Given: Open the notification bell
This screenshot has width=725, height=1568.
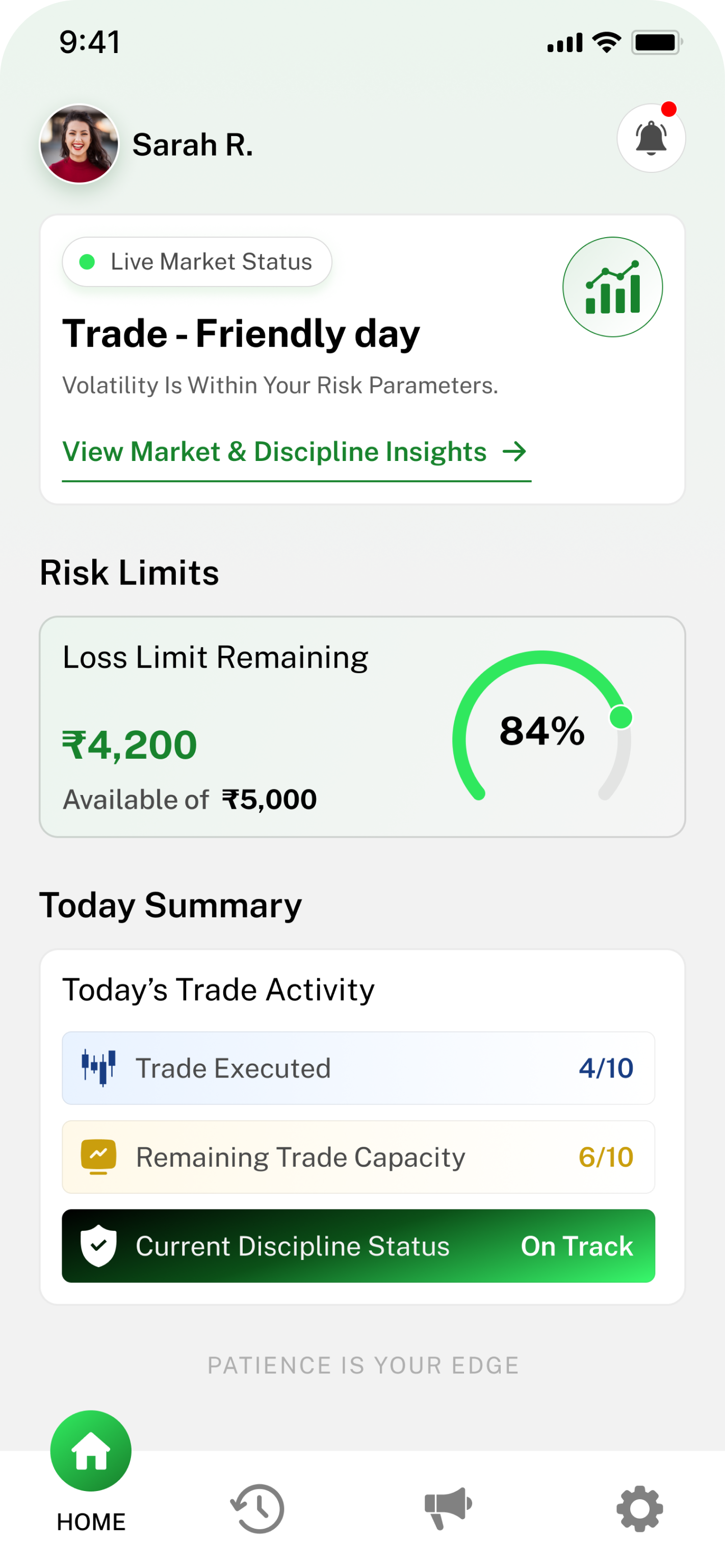Looking at the screenshot, I should 651,138.
